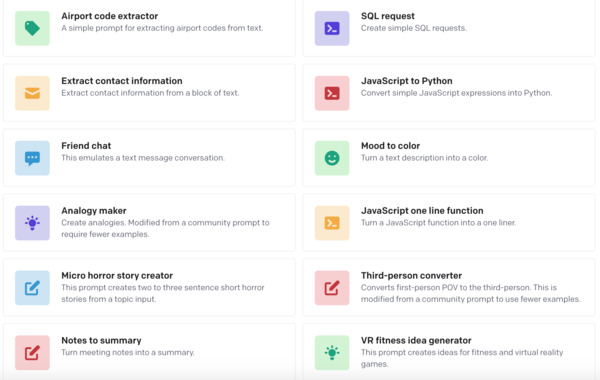Click the purple lightbulb icon for Analogy maker

coord(32,223)
